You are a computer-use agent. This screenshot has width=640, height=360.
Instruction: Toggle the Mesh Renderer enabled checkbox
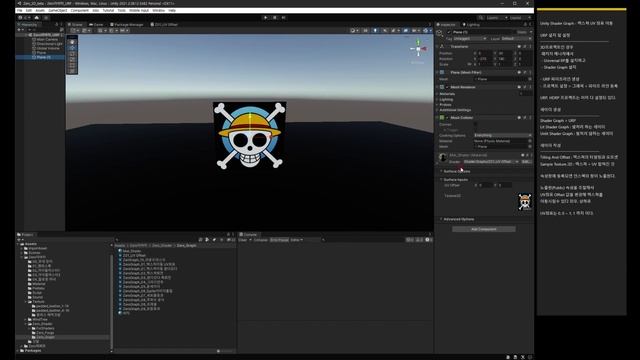(x=447, y=87)
